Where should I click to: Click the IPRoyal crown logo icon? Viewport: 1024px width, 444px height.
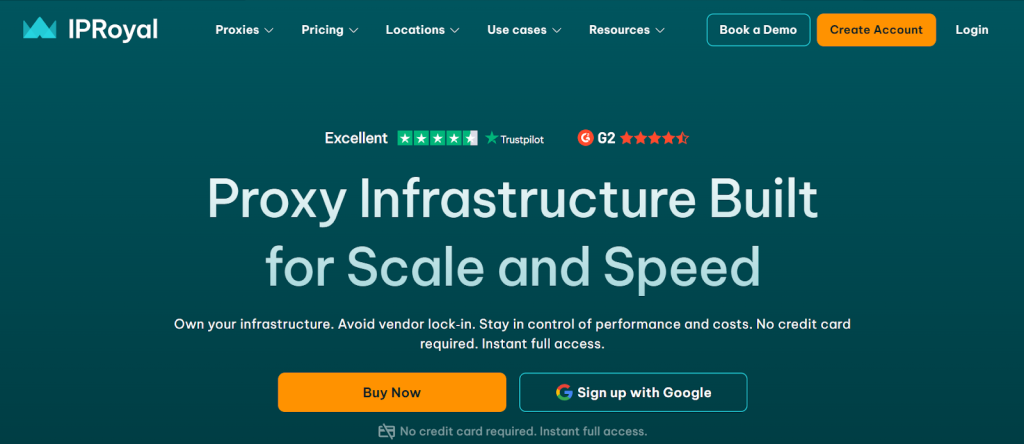[x=40, y=29]
